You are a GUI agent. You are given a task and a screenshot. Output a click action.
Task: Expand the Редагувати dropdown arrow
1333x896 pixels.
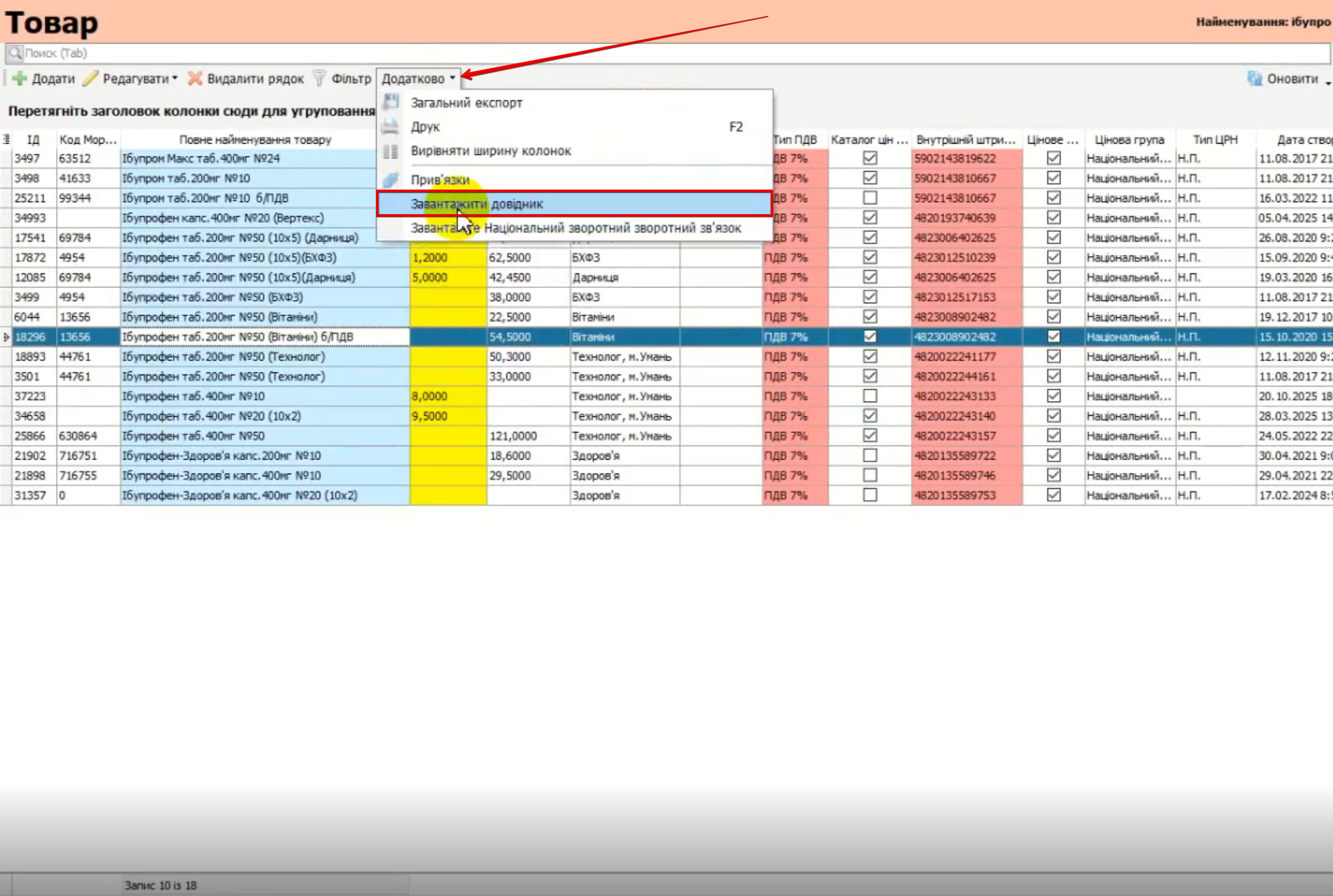click(175, 78)
